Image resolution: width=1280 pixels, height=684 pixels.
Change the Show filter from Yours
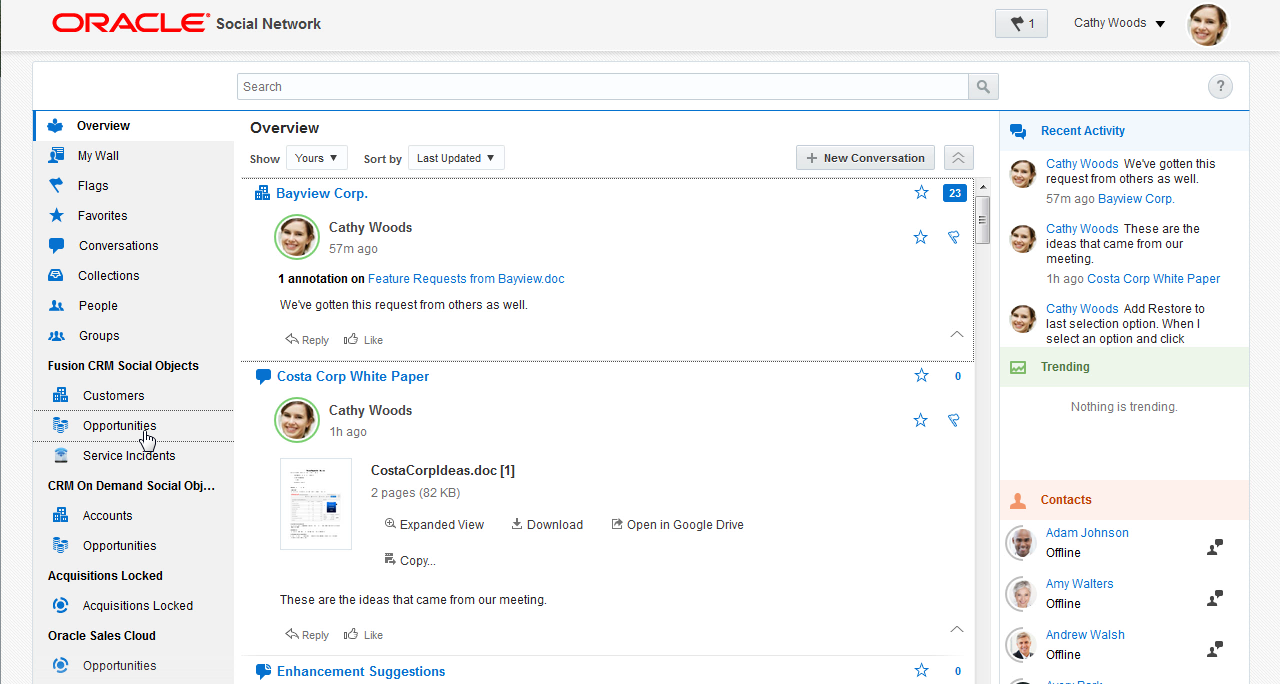click(x=316, y=157)
